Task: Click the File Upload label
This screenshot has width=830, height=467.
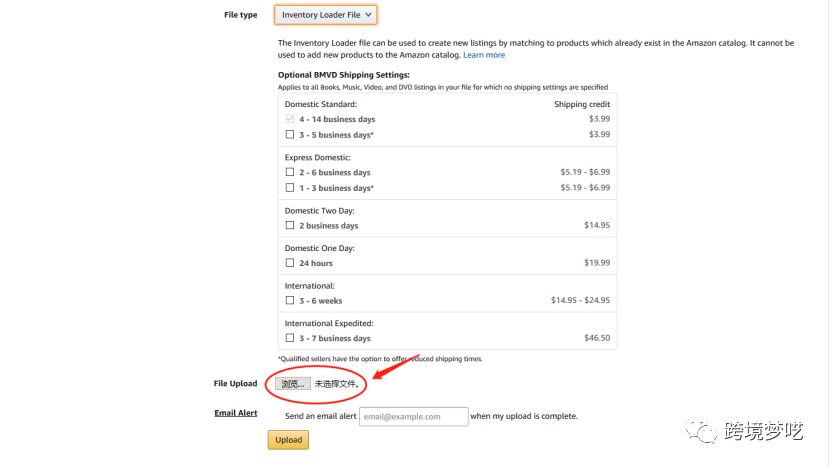Action: [235, 383]
